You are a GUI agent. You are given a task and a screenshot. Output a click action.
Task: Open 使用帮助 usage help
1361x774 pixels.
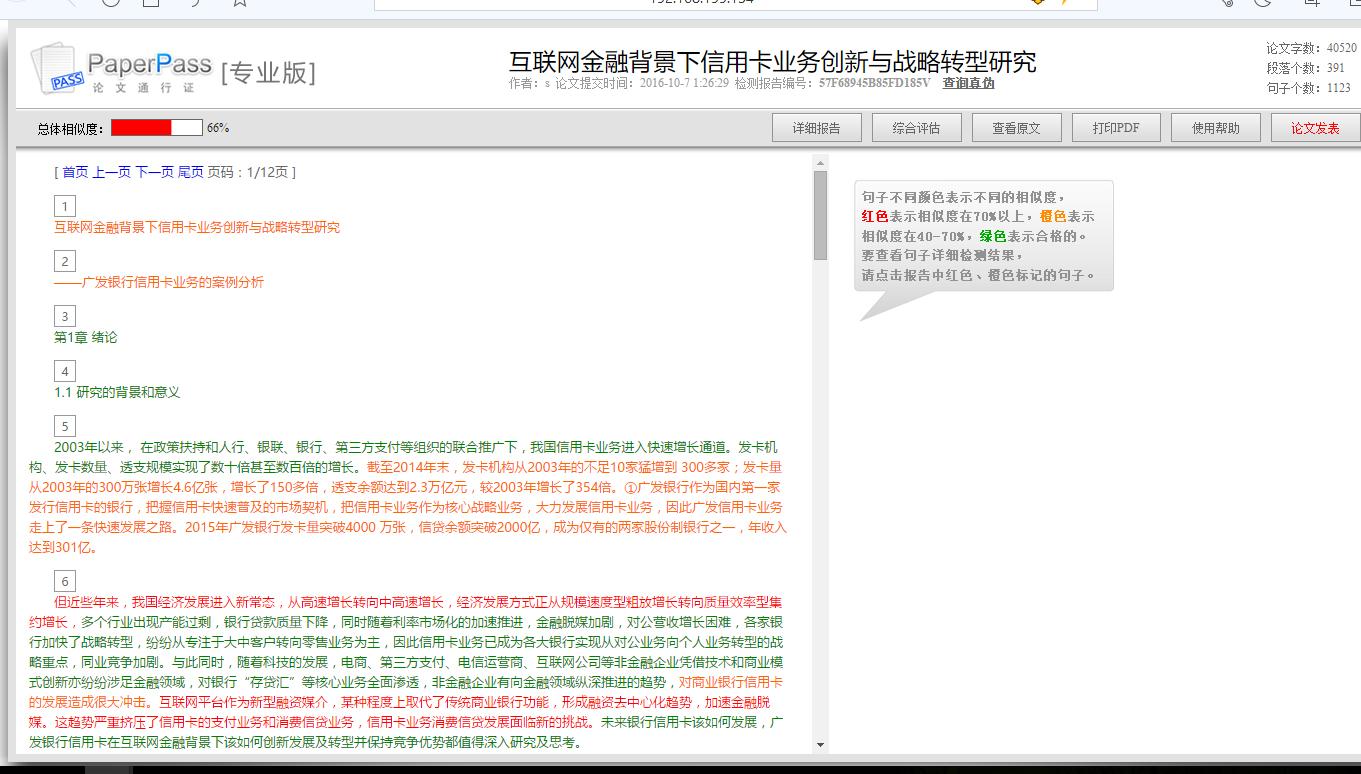1215,128
